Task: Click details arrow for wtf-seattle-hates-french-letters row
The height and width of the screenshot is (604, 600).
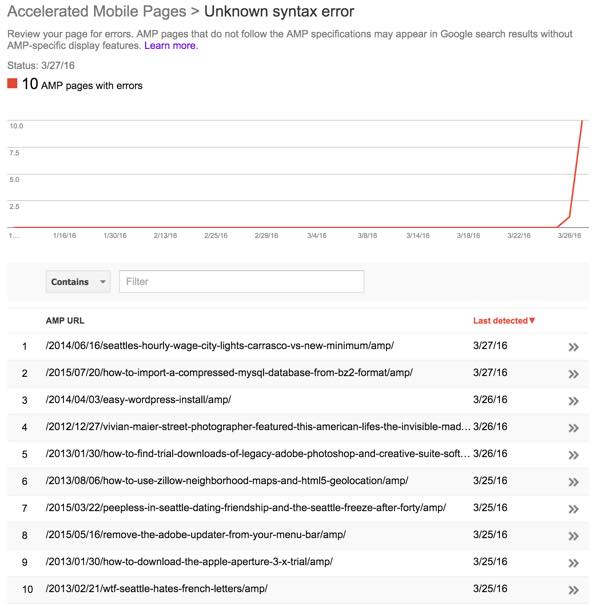Action: [x=573, y=589]
